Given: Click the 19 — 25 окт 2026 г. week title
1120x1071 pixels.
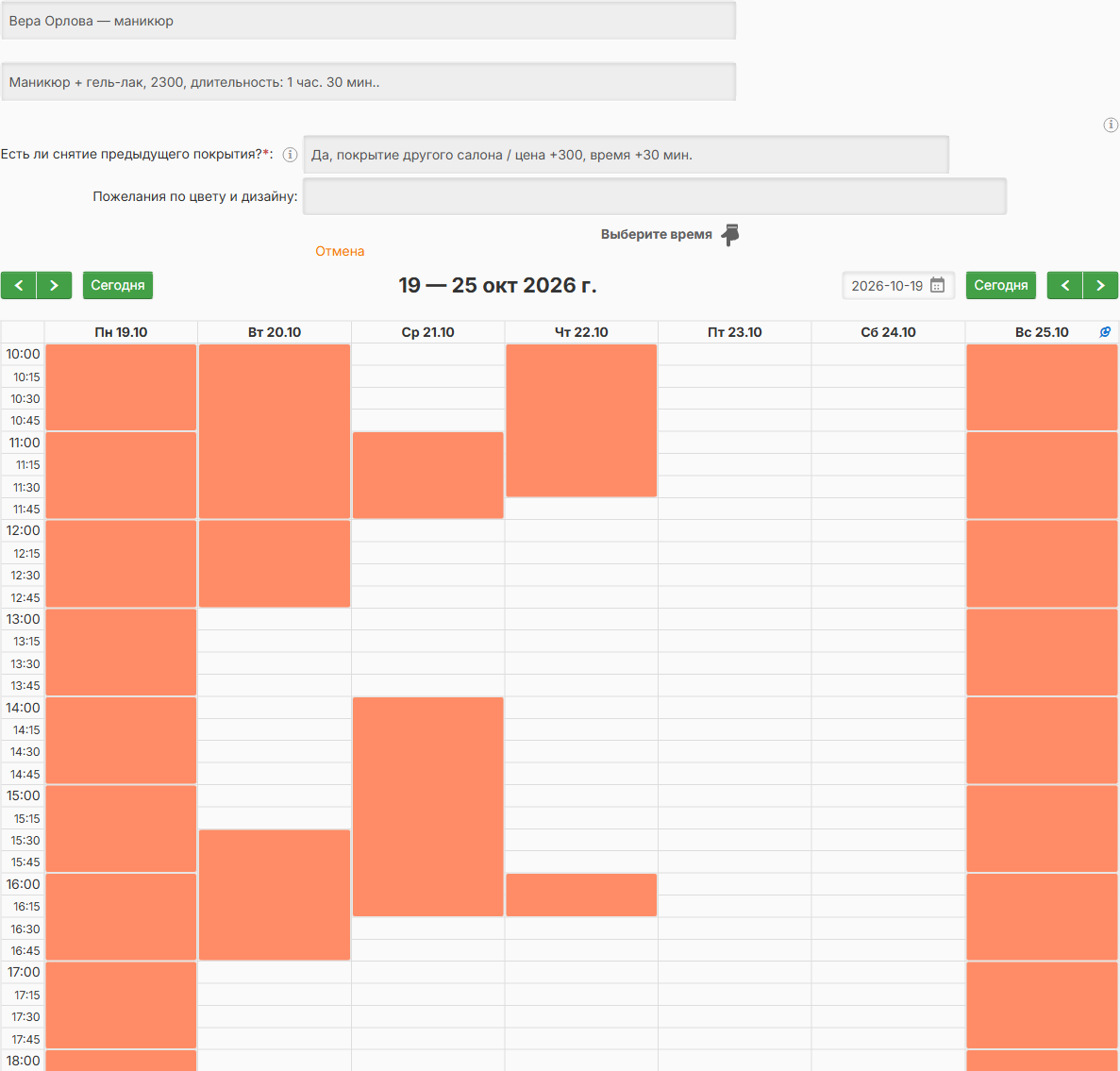Looking at the screenshot, I should click(497, 285).
